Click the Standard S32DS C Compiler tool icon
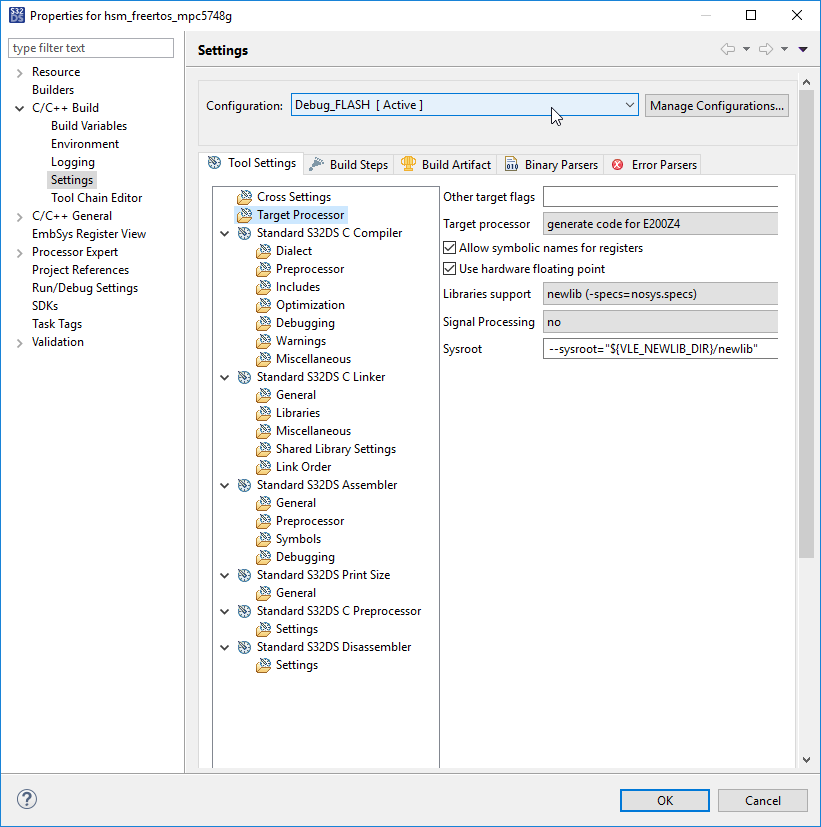Screen dimensions: 821x827 [x=245, y=233]
